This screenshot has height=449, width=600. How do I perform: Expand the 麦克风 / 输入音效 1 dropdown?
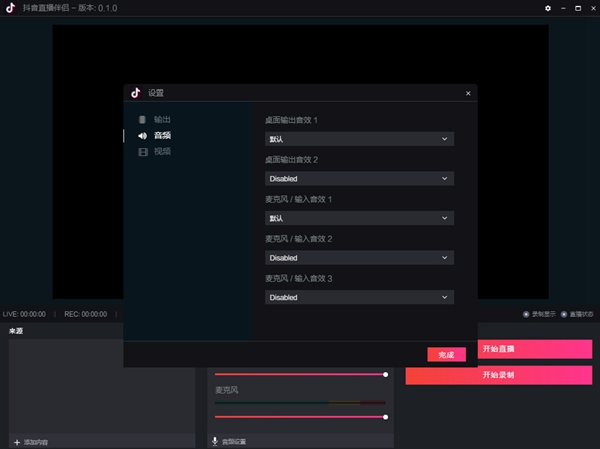[x=359, y=218]
